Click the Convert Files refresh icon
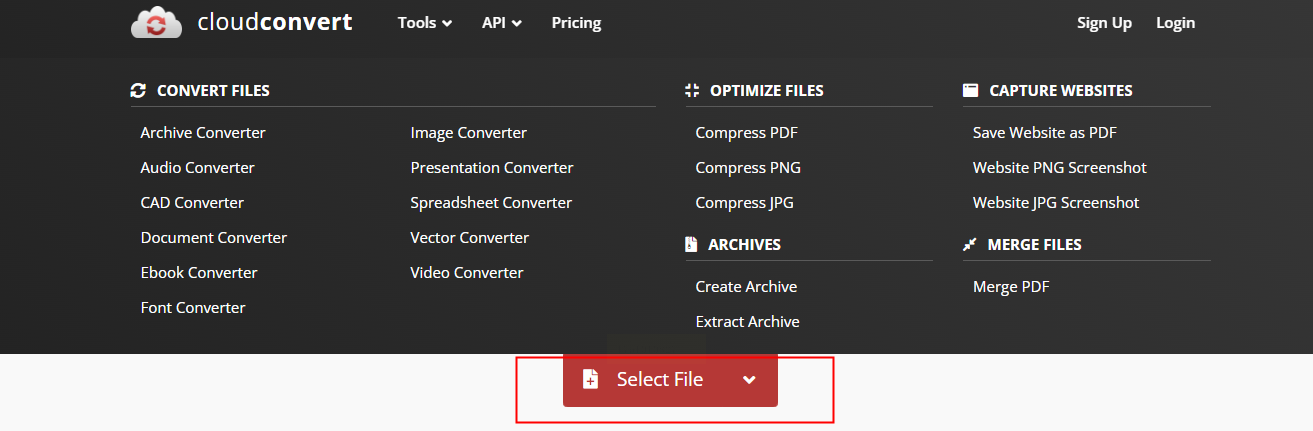This screenshot has height=431, width=1313. click(x=138, y=90)
